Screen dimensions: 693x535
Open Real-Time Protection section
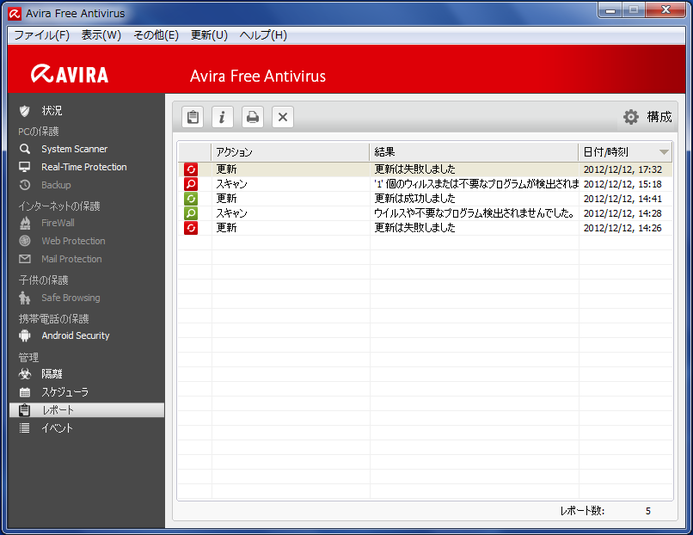(x=84, y=167)
